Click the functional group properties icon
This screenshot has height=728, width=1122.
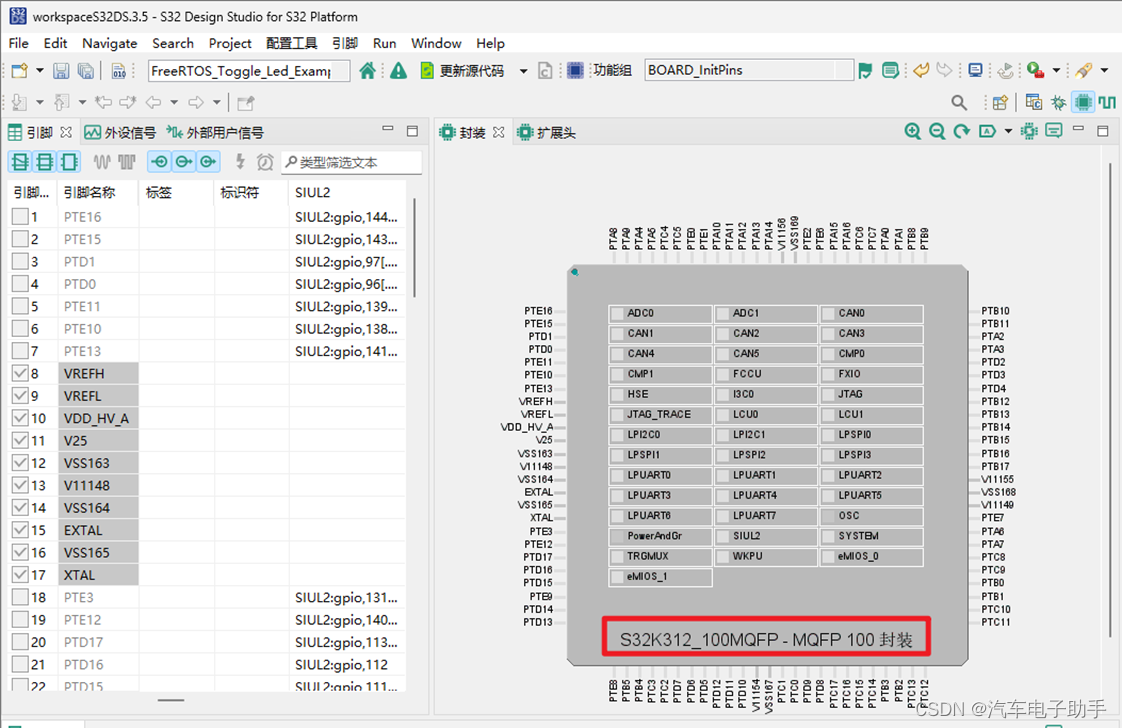(890, 70)
